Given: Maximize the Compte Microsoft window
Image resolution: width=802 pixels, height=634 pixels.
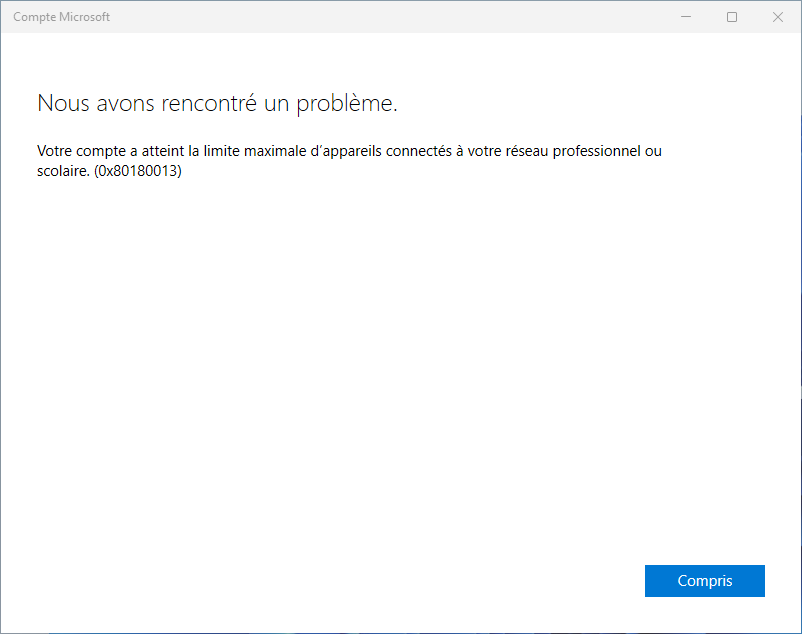Looking at the screenshot, I should click(732, 17).
